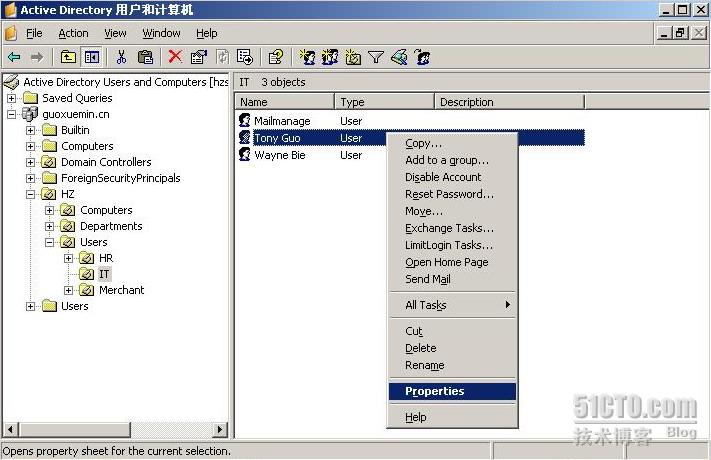Click the Refresh toolbar icon
This screenshot has width=711, height=460.
222,57
